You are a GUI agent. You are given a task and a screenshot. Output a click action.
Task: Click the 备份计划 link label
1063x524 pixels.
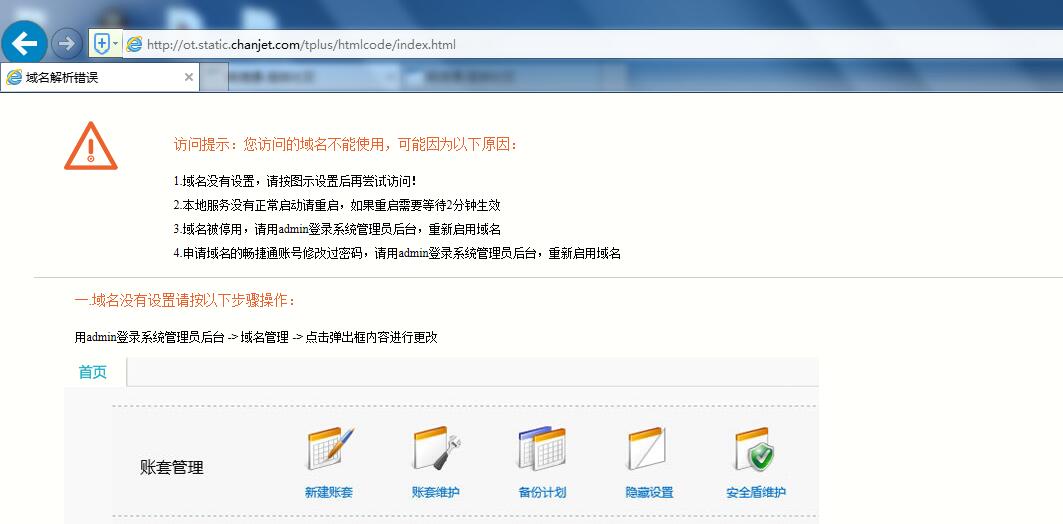point(542,493)
